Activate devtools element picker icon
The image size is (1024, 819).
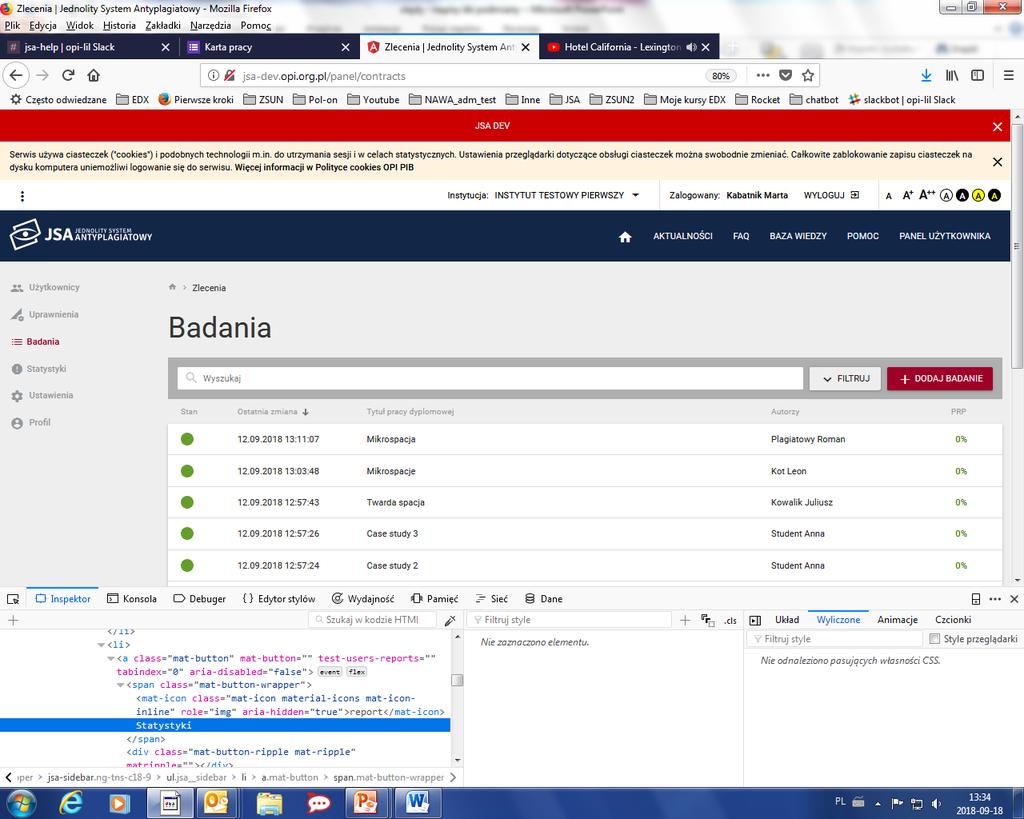coord(12,599)
